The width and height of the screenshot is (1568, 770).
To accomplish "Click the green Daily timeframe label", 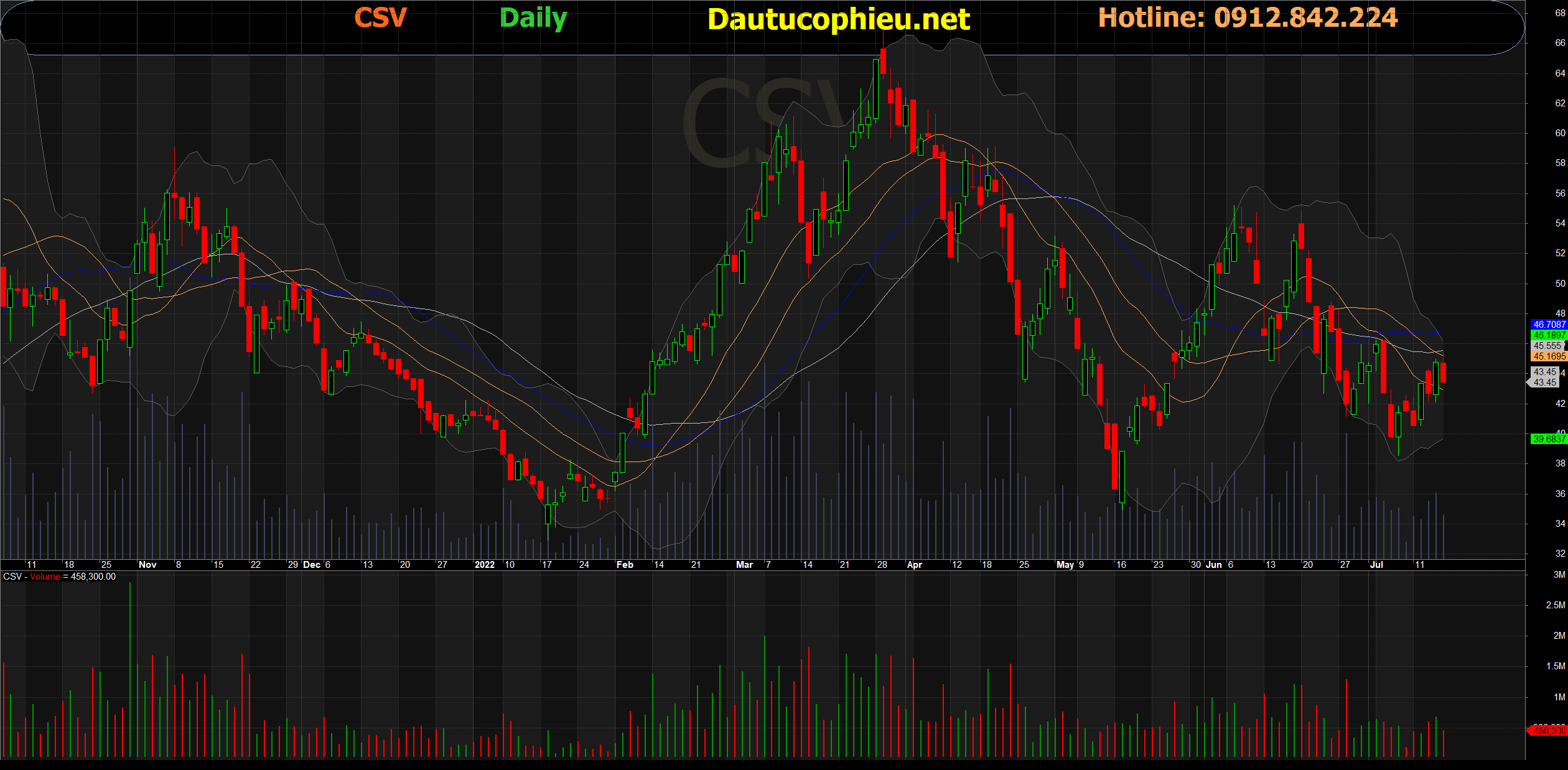I will pyautogui.click(x=533, y=19).
